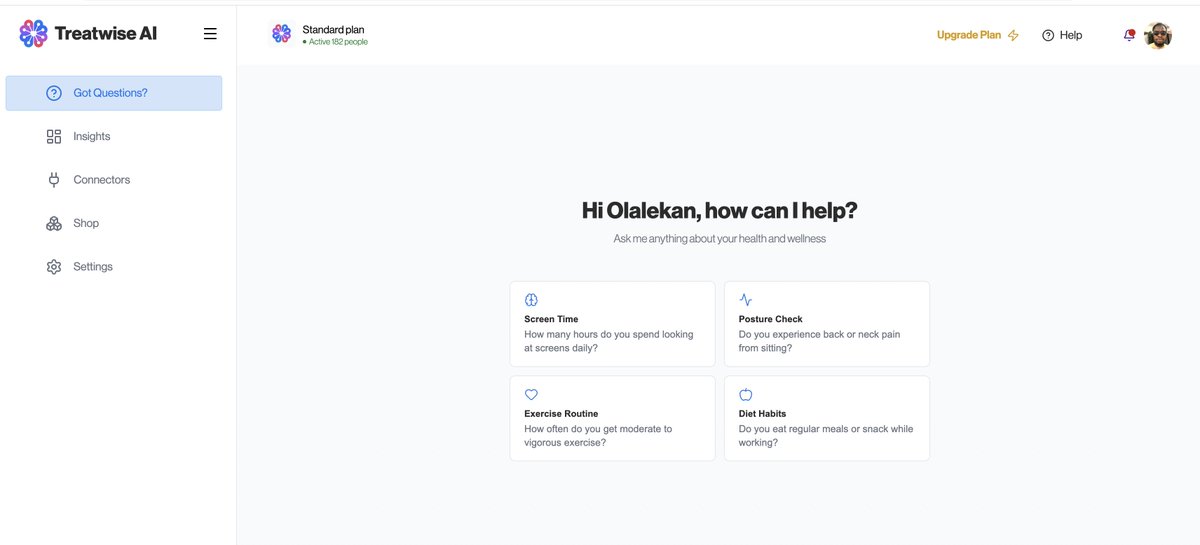This screenshot has height=545, width=1200.
Task: Click the Connectors plug icon
Action: tap(54, 180)
